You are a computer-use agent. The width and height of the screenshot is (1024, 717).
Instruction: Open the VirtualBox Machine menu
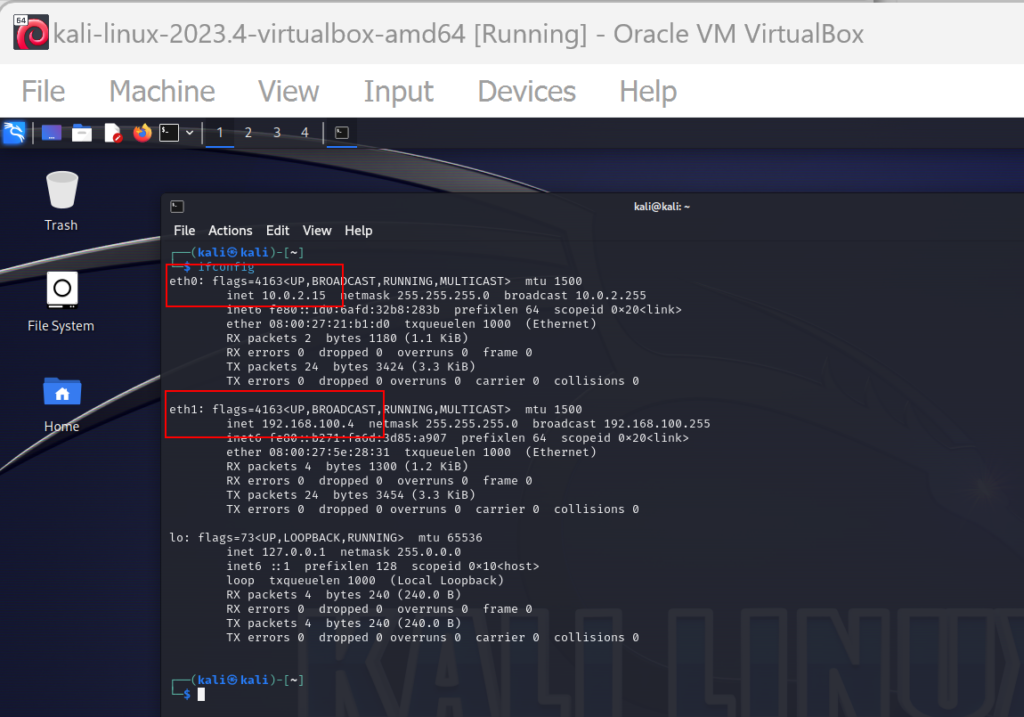(x=162, y=91)
